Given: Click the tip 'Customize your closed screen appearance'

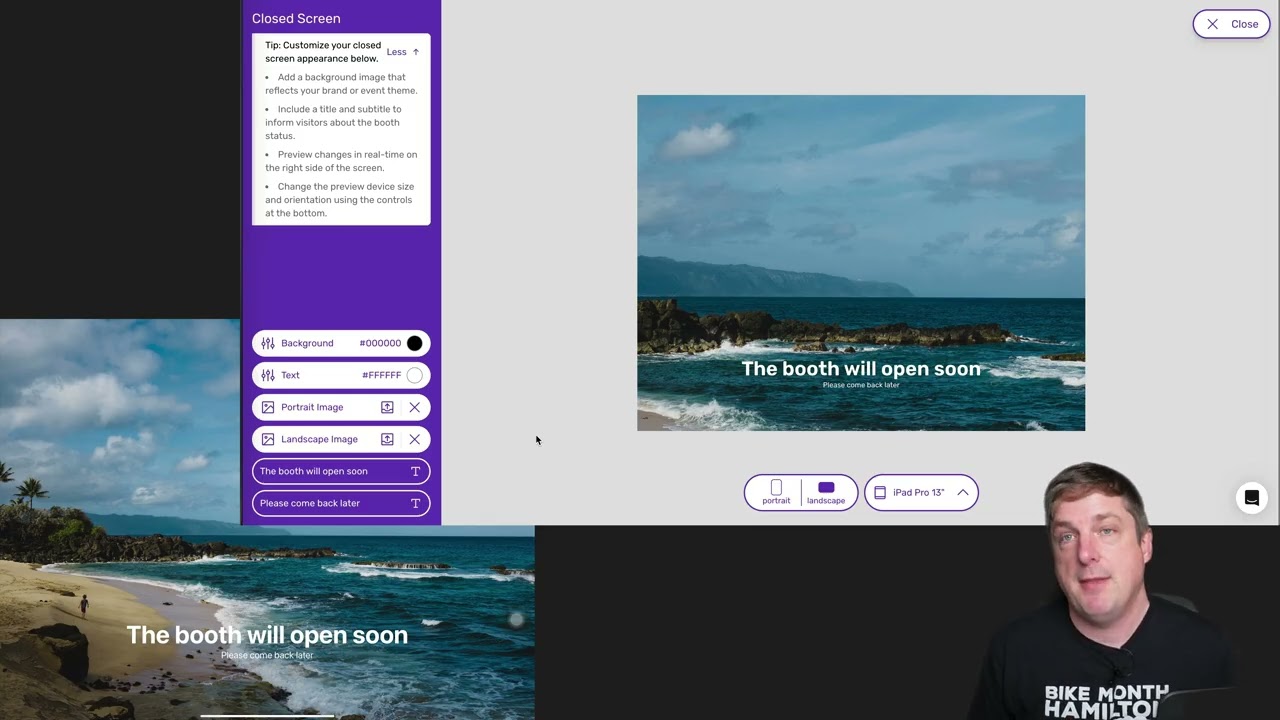Looking at the screenshot, I should click(x=323, y=52).
